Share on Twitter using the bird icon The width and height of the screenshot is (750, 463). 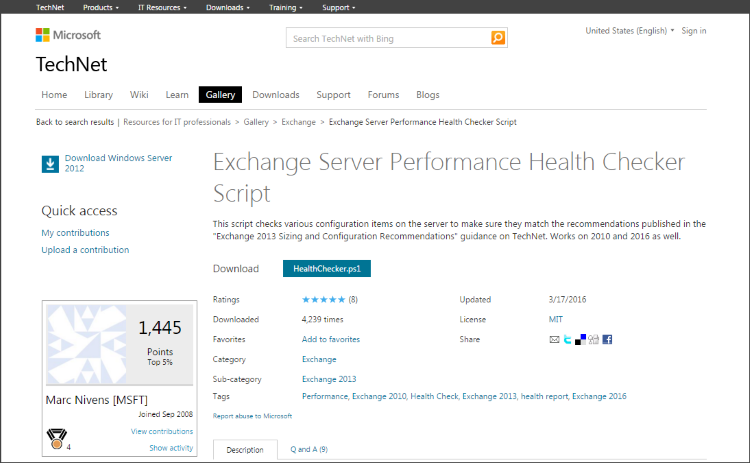567,340
